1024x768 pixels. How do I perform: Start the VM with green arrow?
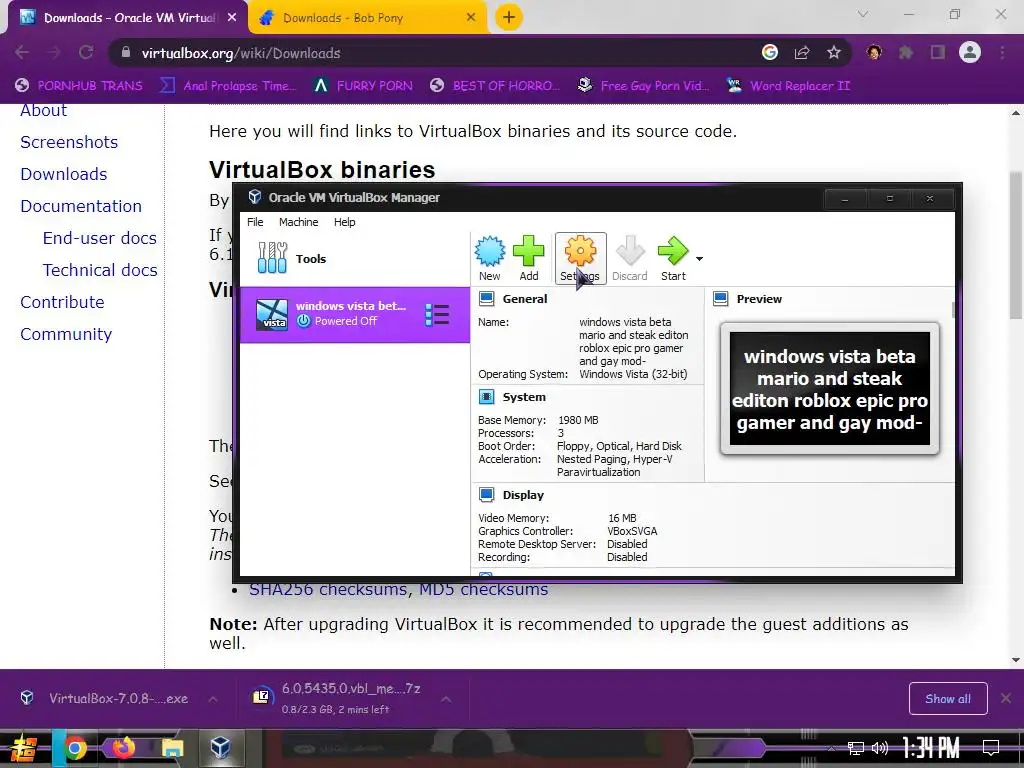(x=673, y=259)
